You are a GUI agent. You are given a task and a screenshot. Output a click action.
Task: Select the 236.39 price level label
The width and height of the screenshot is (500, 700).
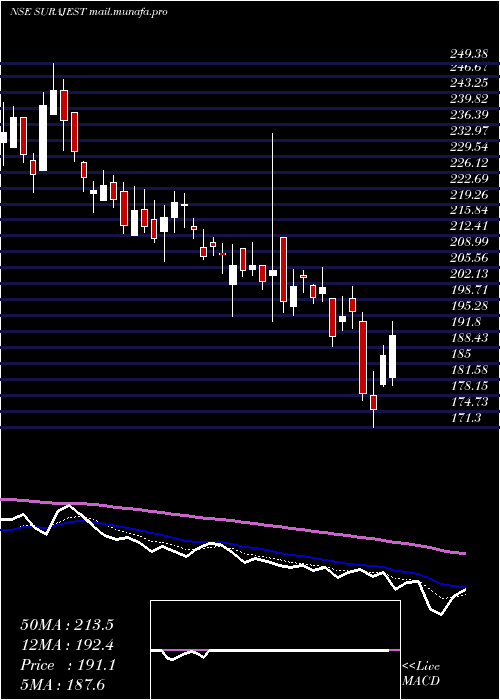[469, 115]
